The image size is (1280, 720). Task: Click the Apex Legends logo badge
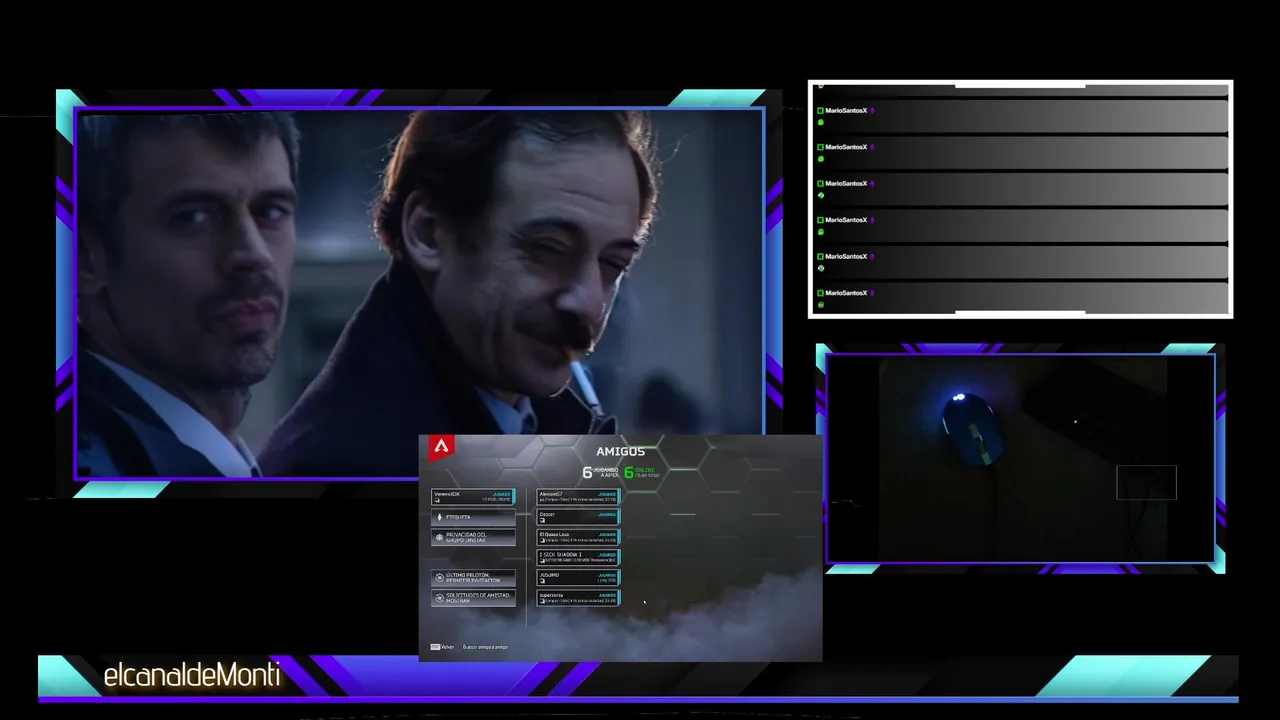click(441, 447)
